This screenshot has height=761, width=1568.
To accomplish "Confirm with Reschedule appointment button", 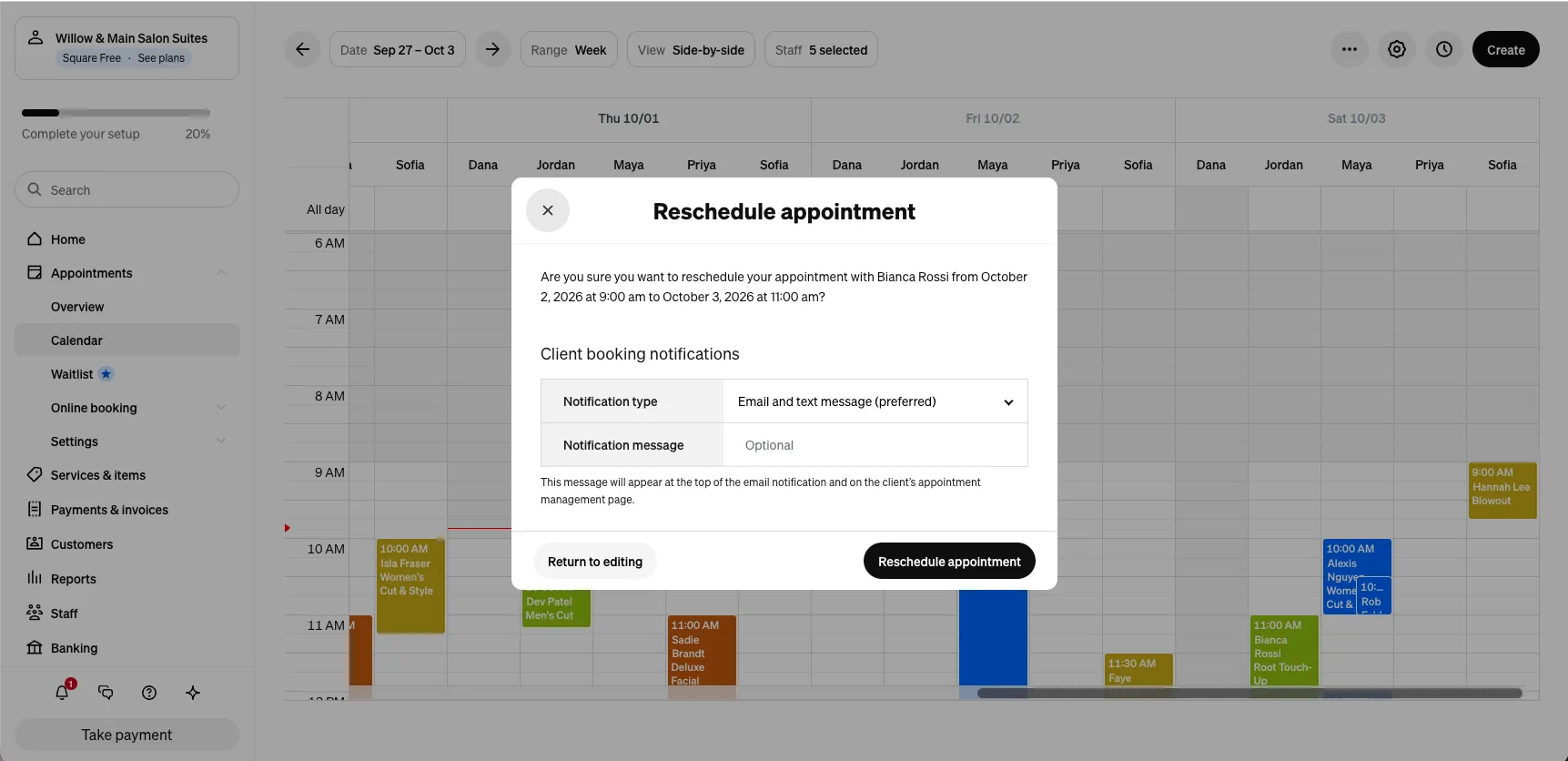I will [x=949, y=562].
